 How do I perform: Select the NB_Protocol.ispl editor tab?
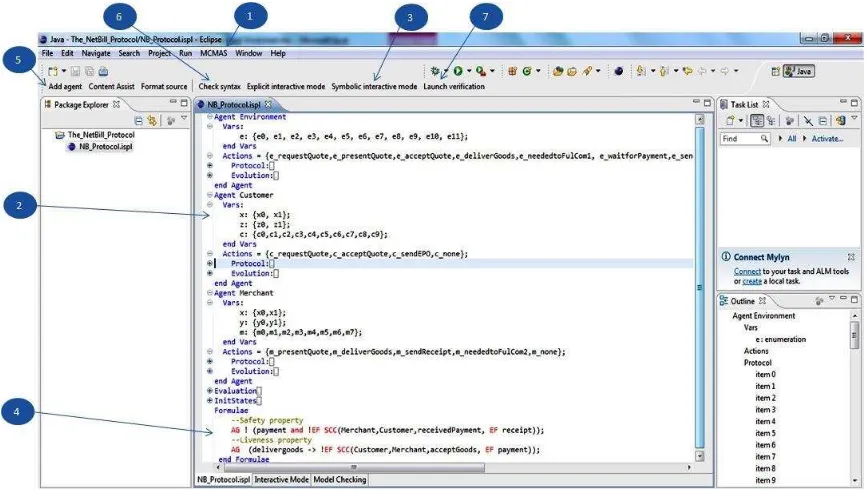click(235, 104)
